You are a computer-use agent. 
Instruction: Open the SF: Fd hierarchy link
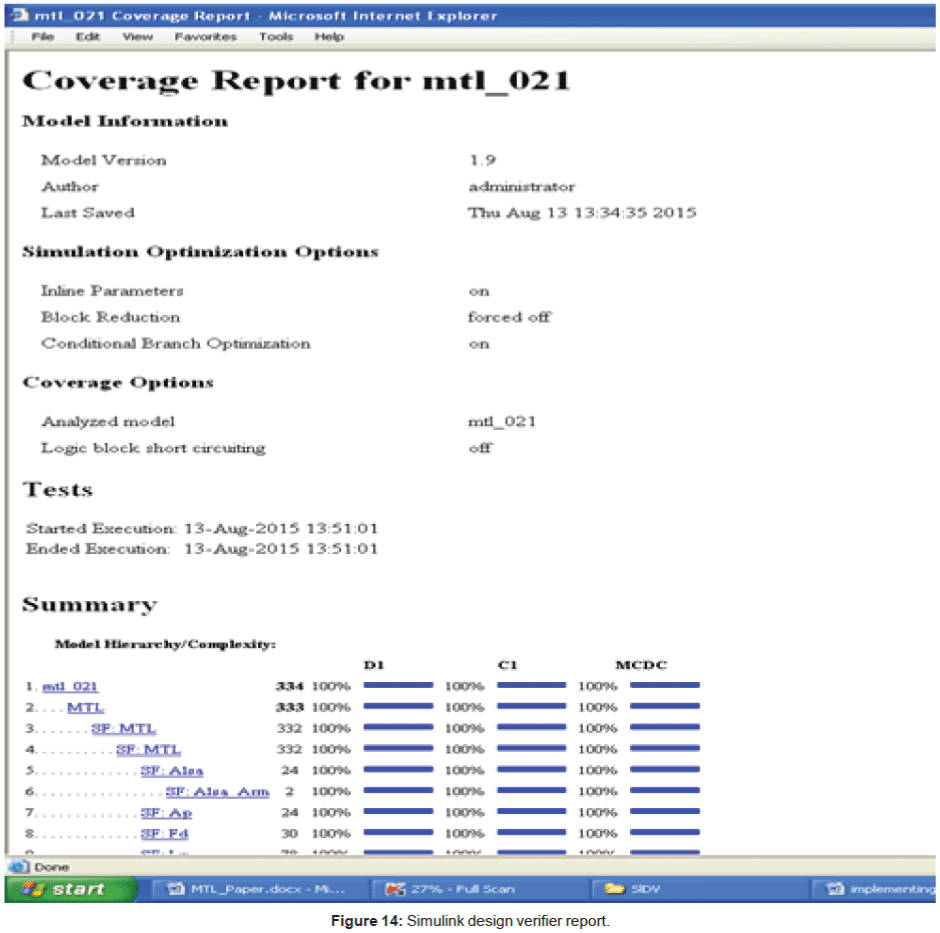tap(165, 834)
